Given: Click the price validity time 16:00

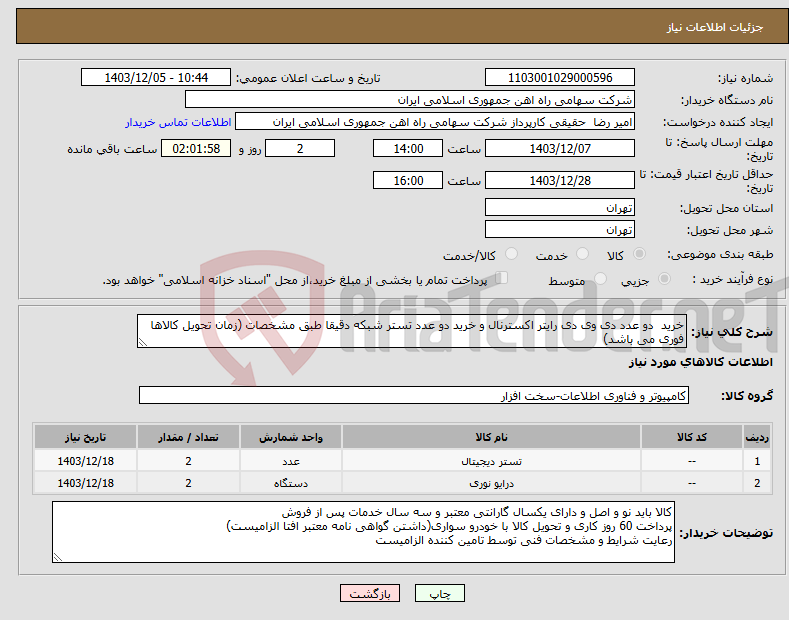Looking at the screenshot, I should pos(408,180).
